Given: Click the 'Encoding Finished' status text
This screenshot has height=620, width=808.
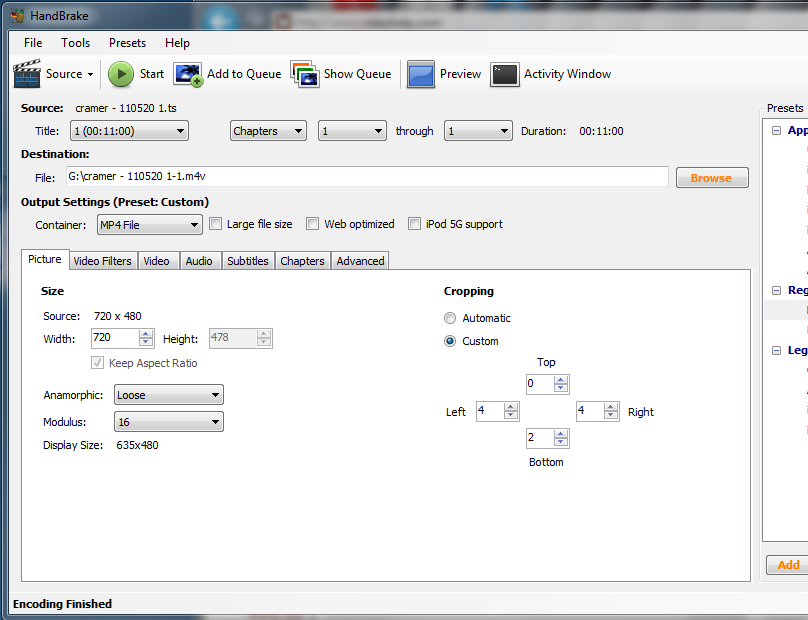Looking at the screenshot, I should point(62,604).
